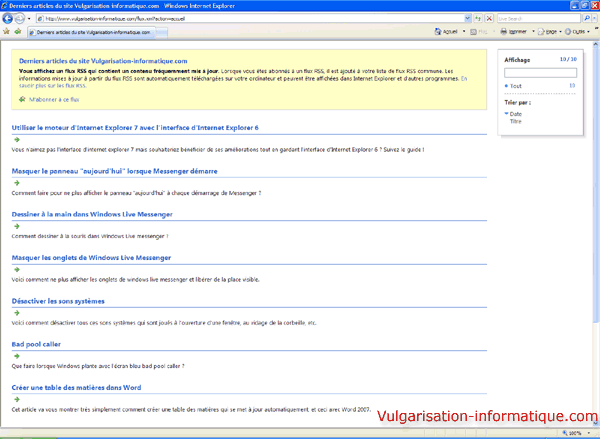Click the address bar URL field

[250, 18]
